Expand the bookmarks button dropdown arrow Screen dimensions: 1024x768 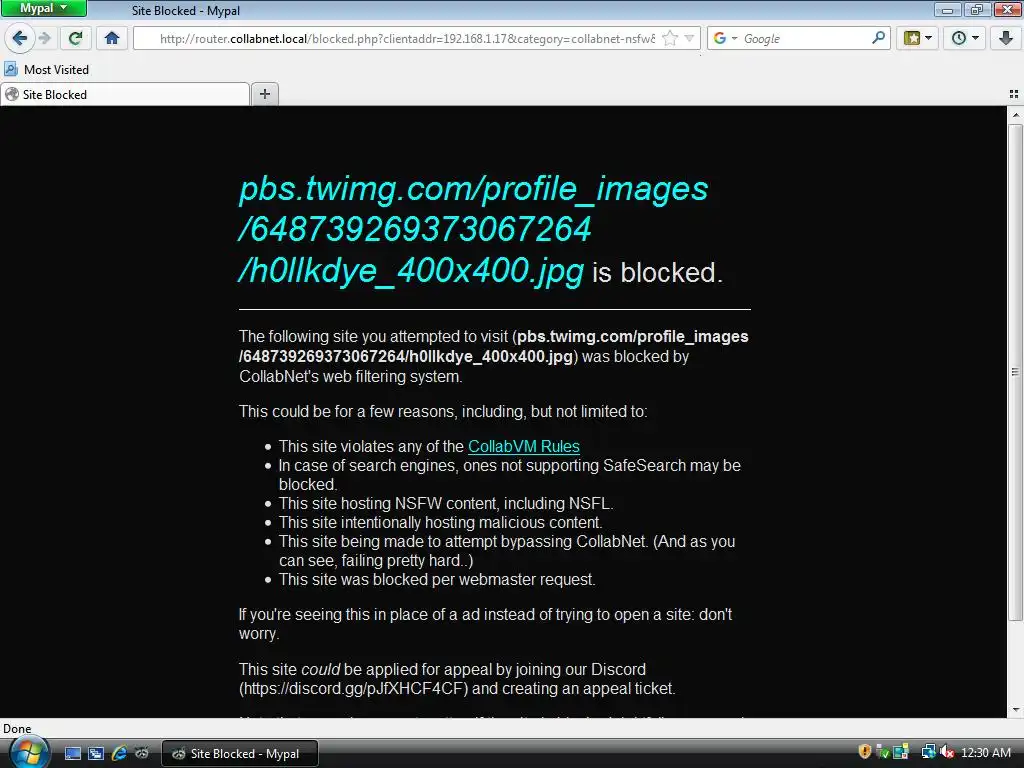coord(929,39)
